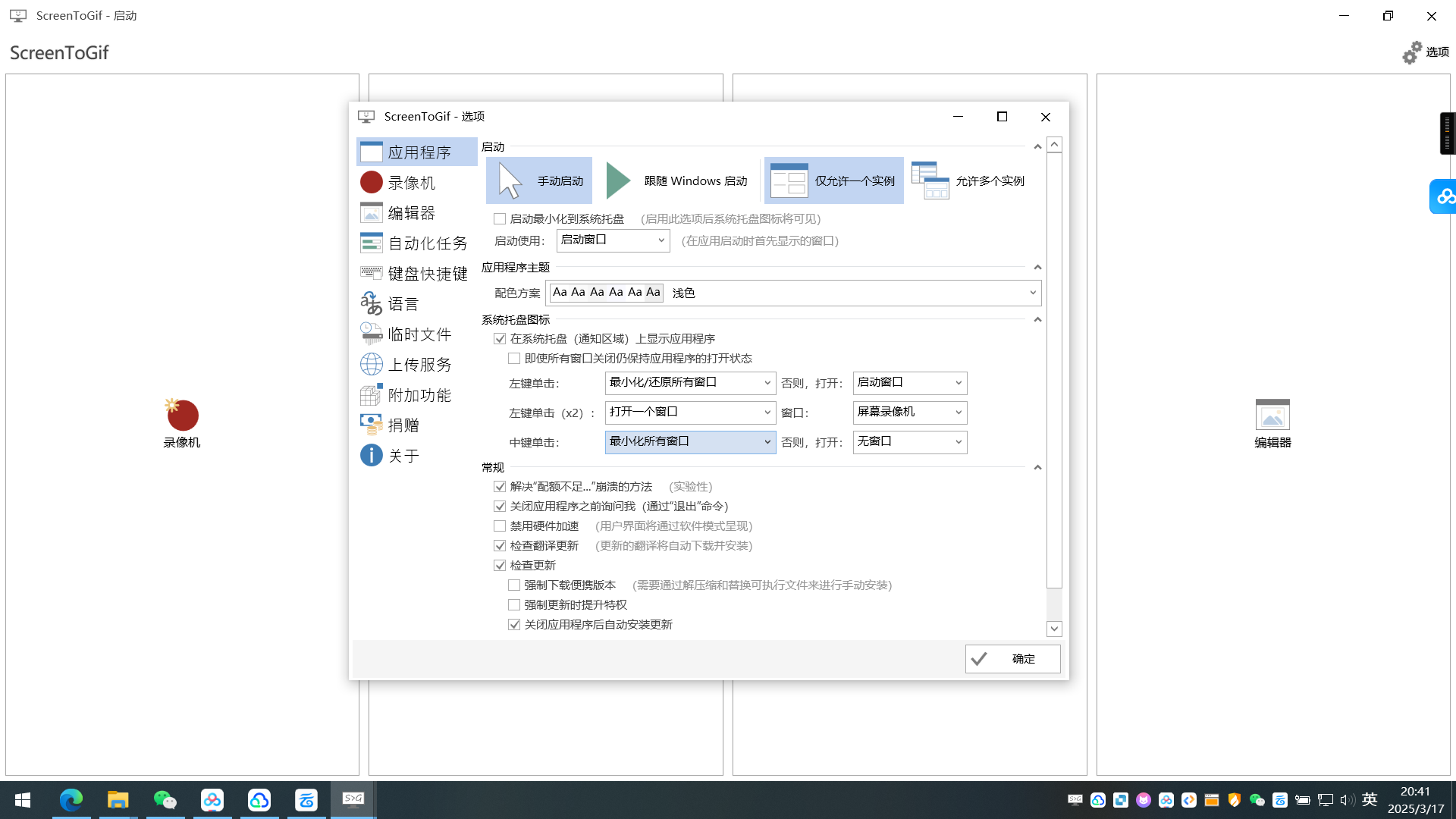Viewport: 1456px width, 819px height.
Task: Choose 手动启动 cursor option
Action: pos(539,180)
